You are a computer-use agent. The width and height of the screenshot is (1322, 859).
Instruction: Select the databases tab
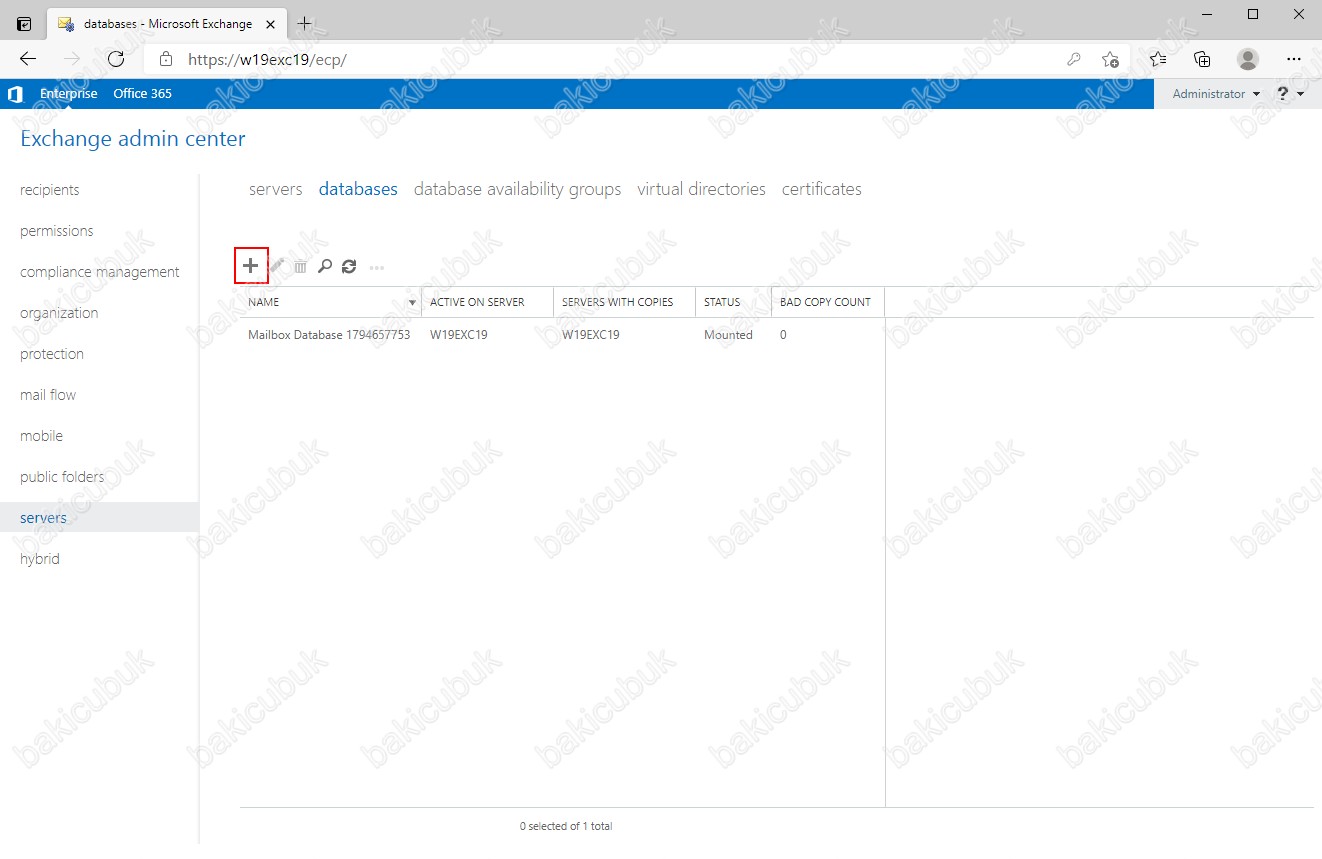click(358, 189)
